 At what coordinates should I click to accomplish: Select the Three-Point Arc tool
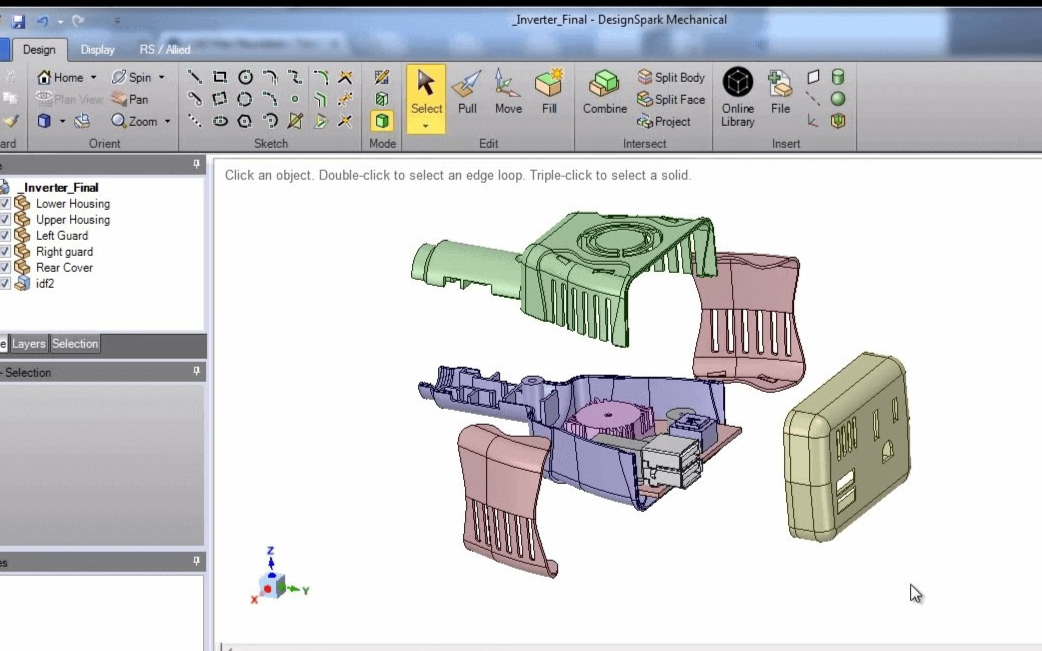[x=270, y=99]
